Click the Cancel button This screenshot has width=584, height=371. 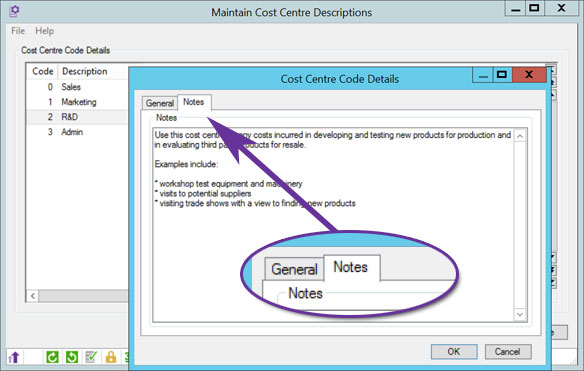click(x=508, y=352)
